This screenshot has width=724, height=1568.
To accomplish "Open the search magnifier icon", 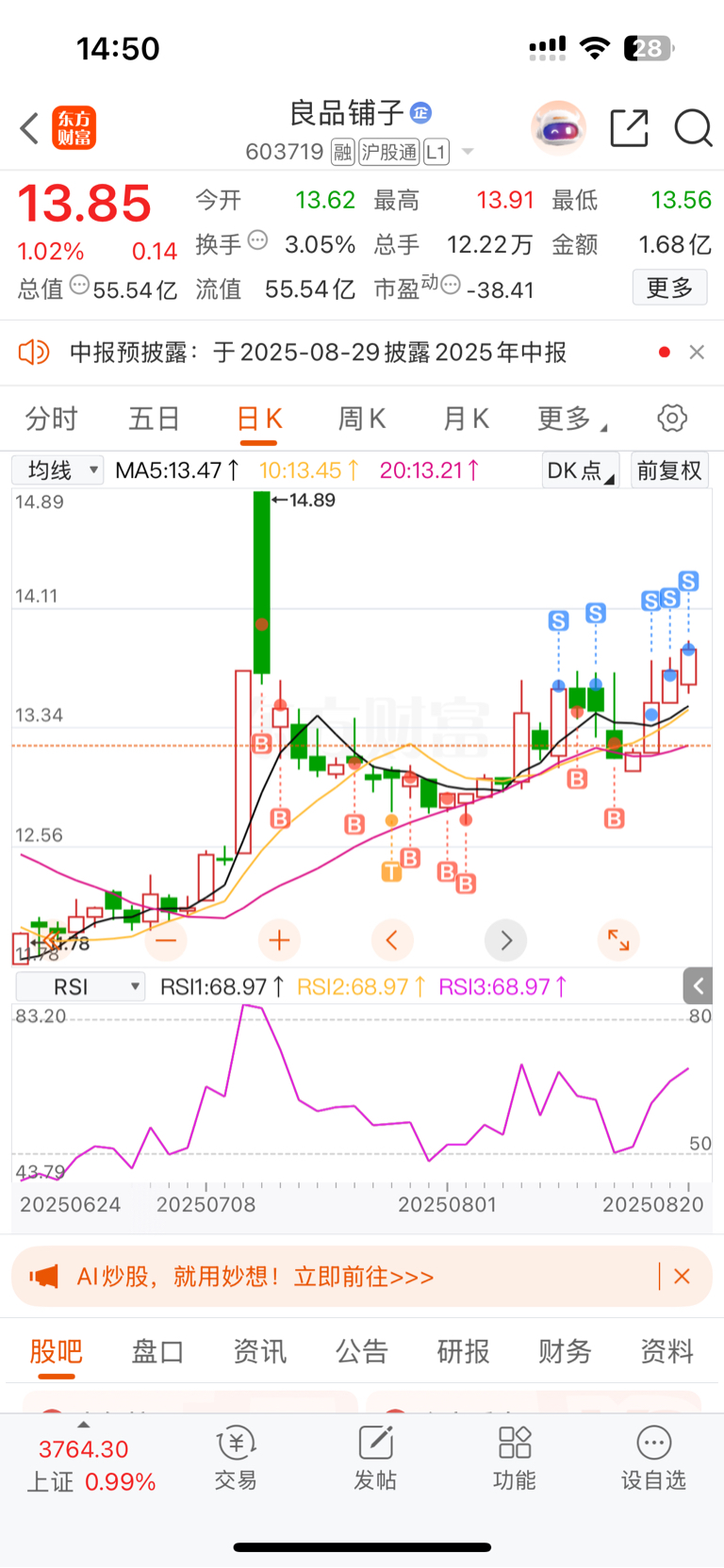I will pos(693,128).
